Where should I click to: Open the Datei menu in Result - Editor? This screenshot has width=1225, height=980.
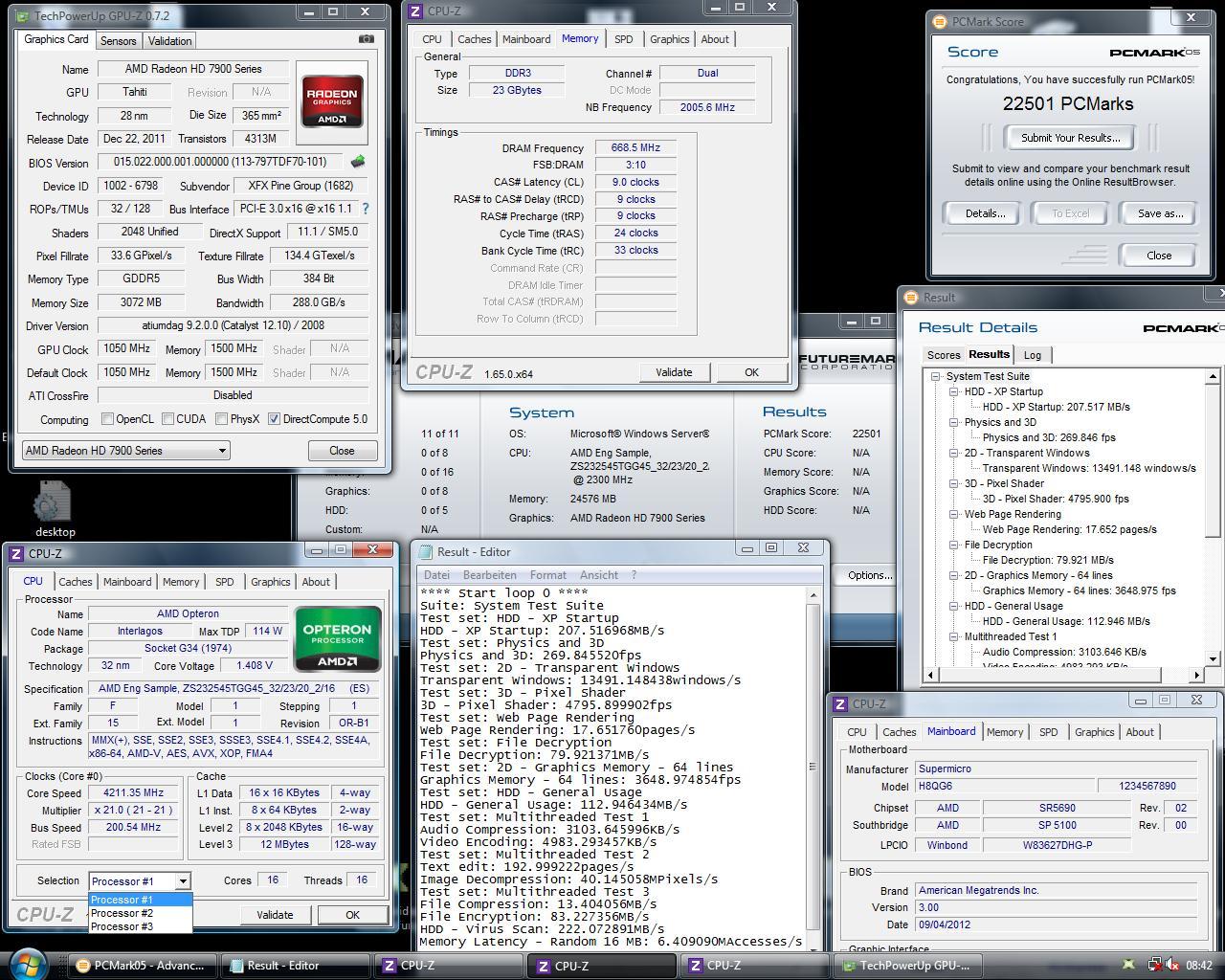[x=436, y=575]
